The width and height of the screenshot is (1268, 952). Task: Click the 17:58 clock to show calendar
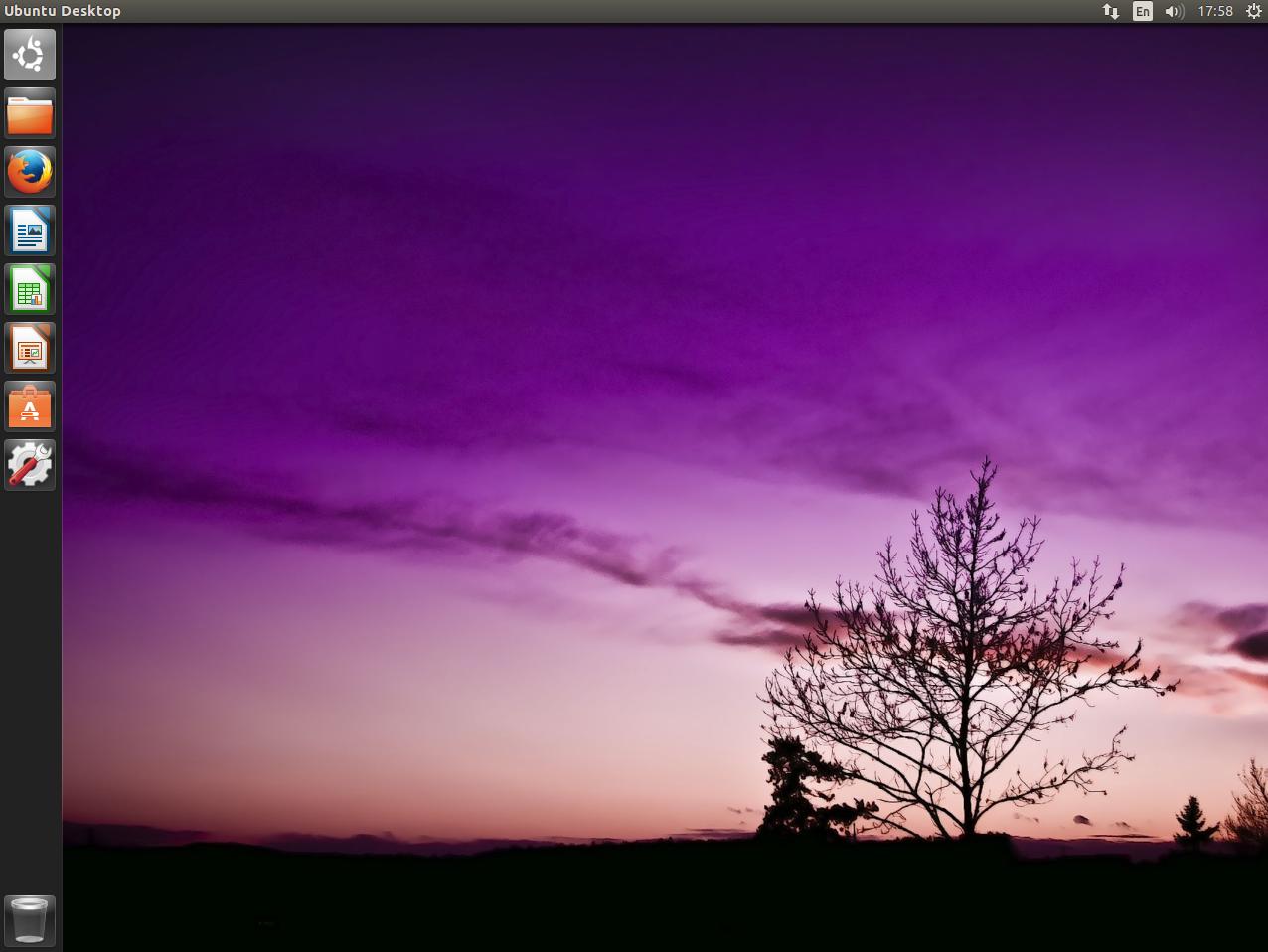1214,11
